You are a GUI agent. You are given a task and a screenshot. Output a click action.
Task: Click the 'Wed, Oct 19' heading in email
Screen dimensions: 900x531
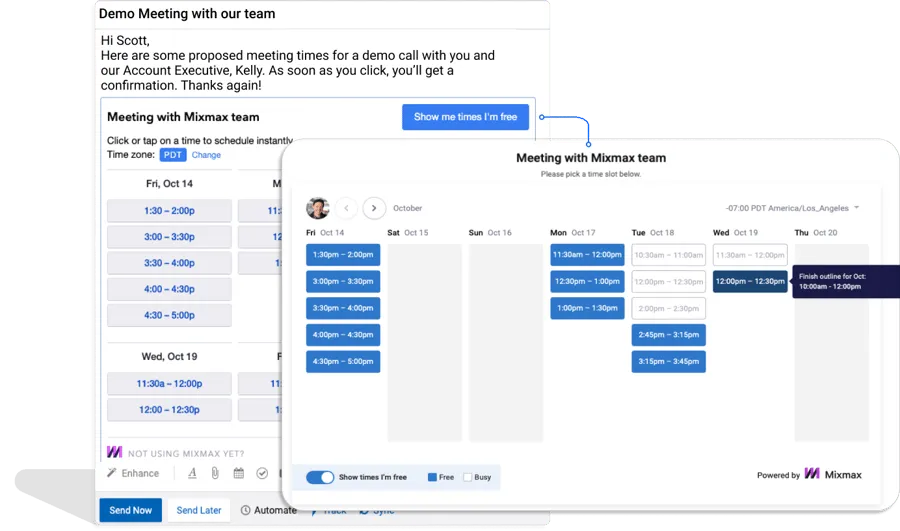(x=169, y=356)
